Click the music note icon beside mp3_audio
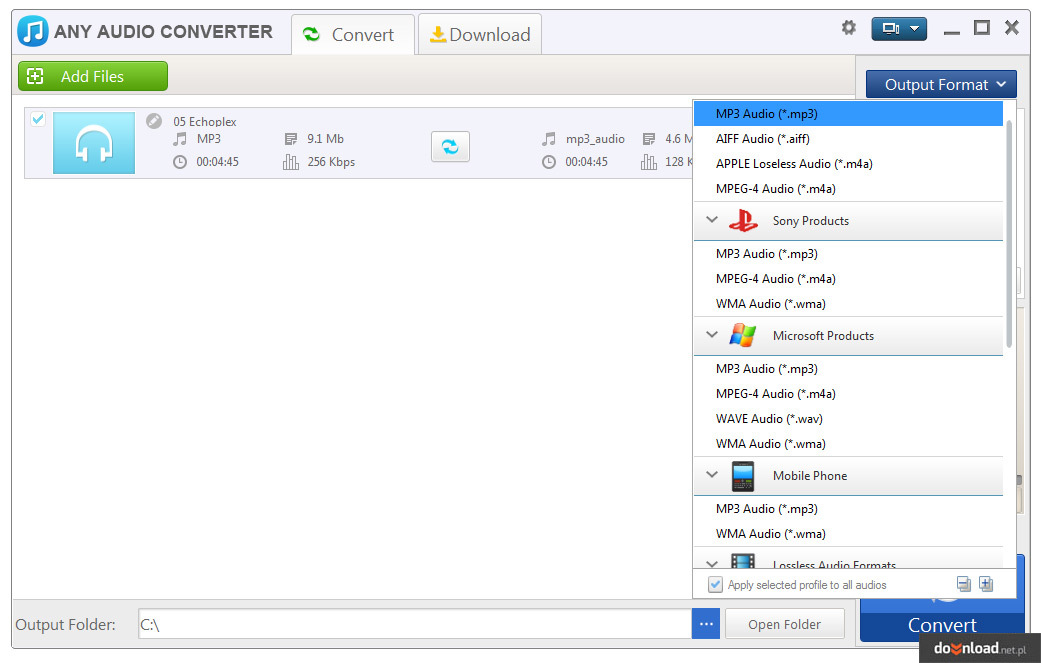The image size is (1041, 663). tap(548, 139)
